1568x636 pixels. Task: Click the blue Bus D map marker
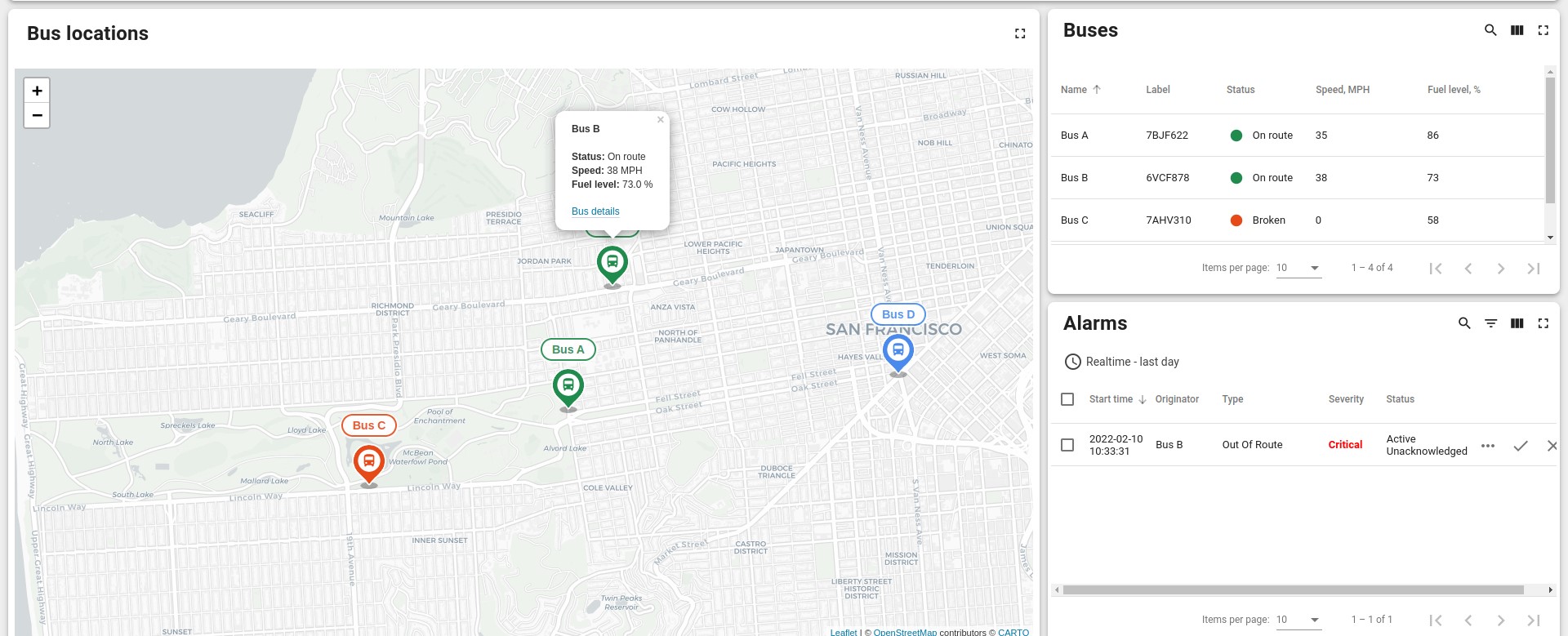[x=898, y=352]
